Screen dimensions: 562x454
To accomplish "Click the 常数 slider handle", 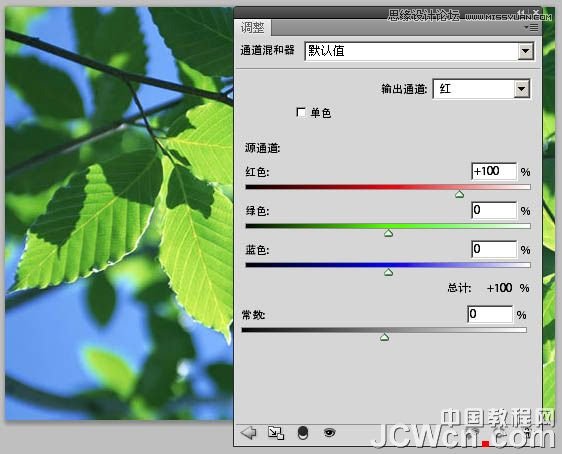I will coord(385,337).
